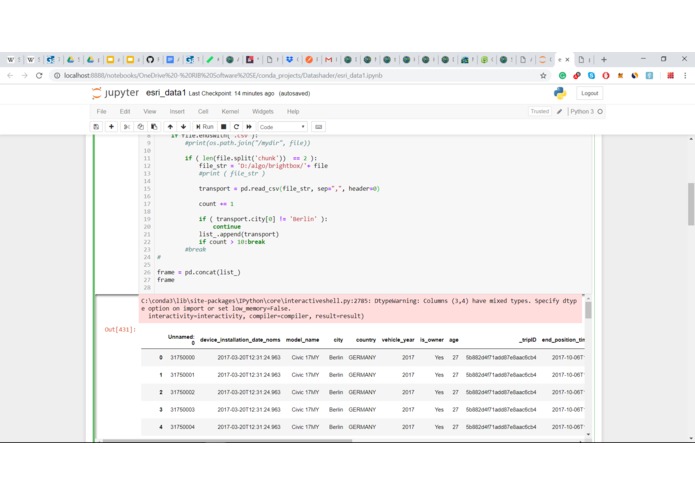Click the Trusted notebook indicator
The width and height of the screenshot is (695, 494).
coord(539,112)
